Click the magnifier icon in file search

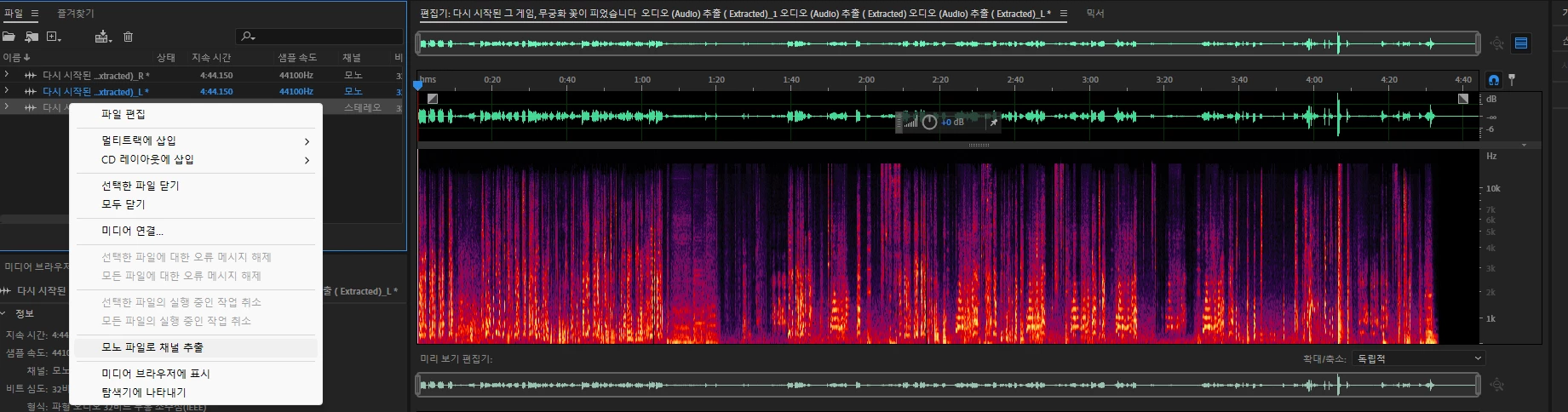(248, 37)
